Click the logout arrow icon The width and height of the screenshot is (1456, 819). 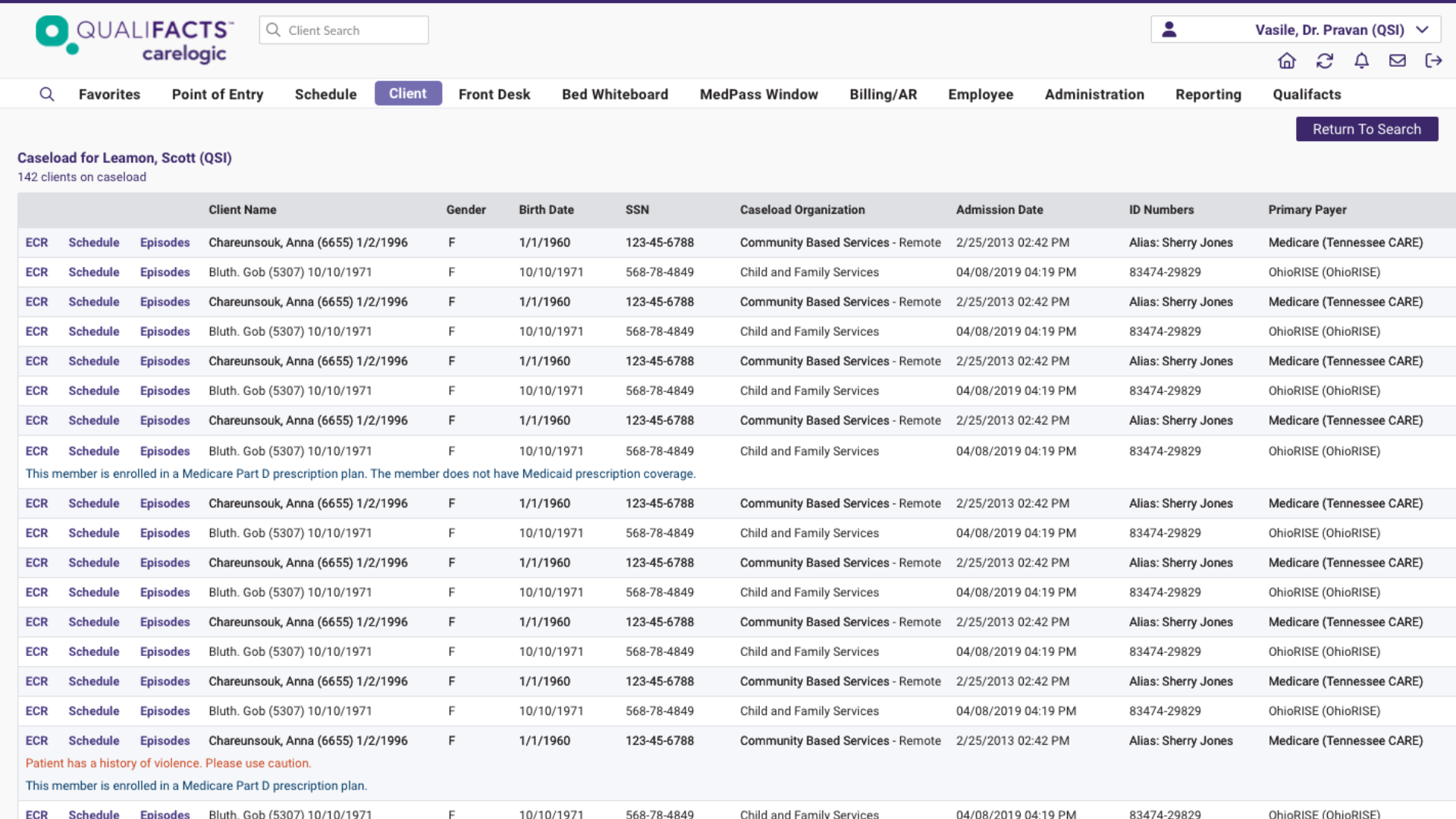(x=1433, y=61)
